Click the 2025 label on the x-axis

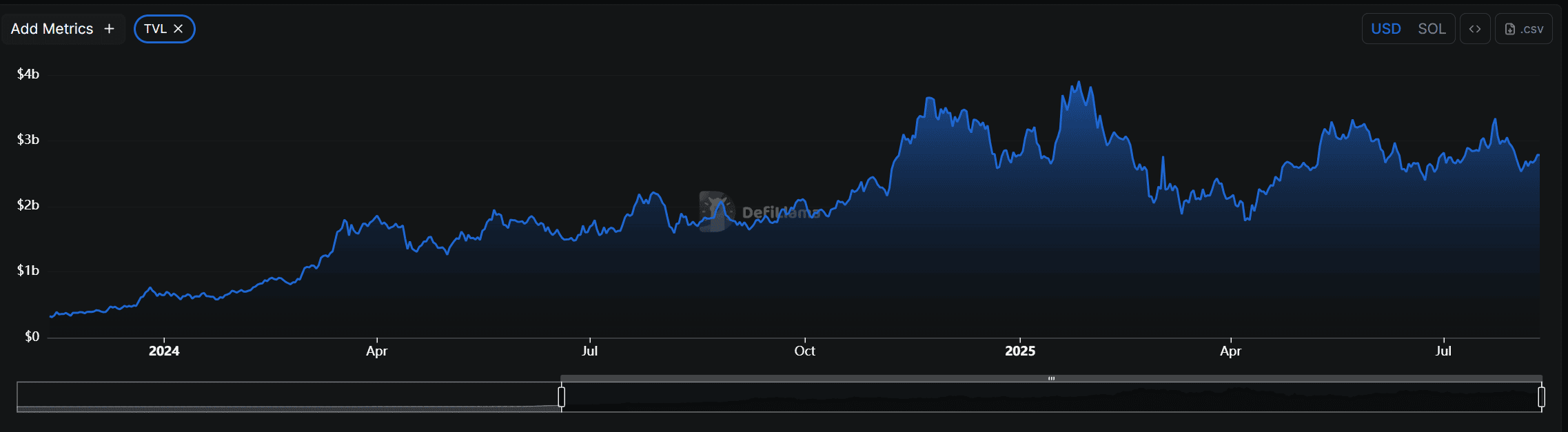pos(1019,351)
